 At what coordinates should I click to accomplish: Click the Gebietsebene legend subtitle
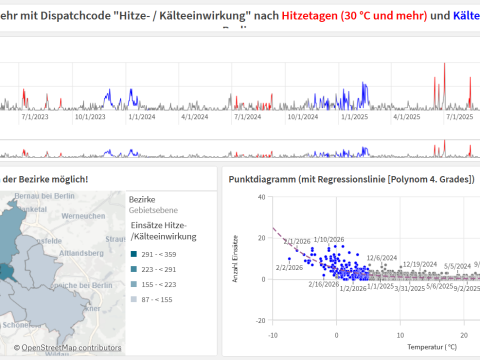[x=153, y=210]
